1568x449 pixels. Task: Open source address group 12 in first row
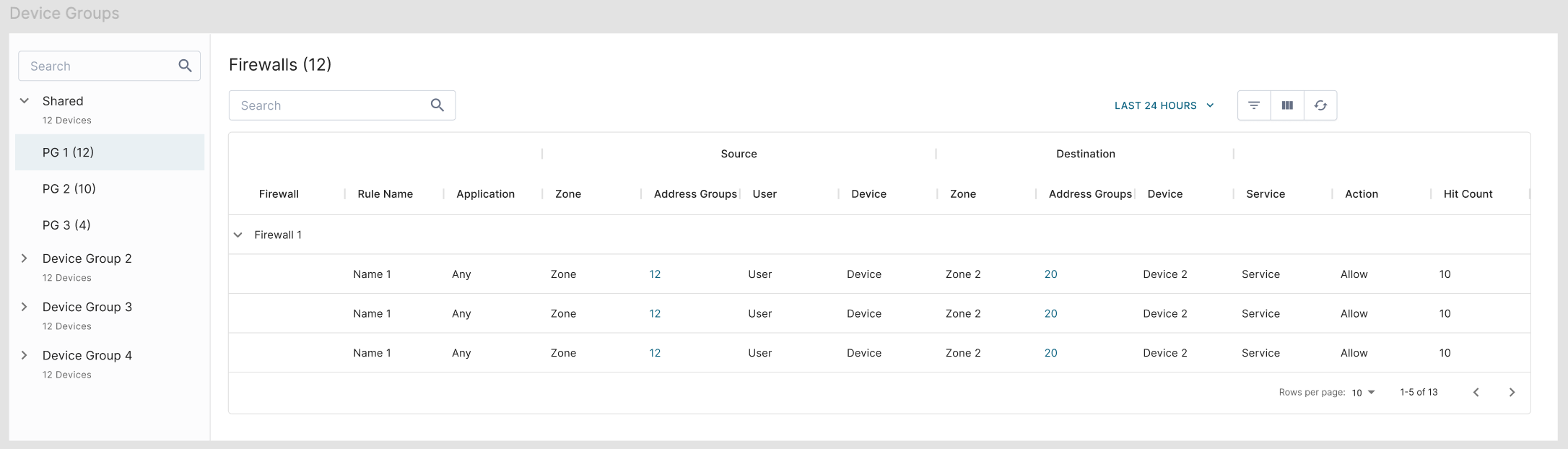tap(655, 274)
